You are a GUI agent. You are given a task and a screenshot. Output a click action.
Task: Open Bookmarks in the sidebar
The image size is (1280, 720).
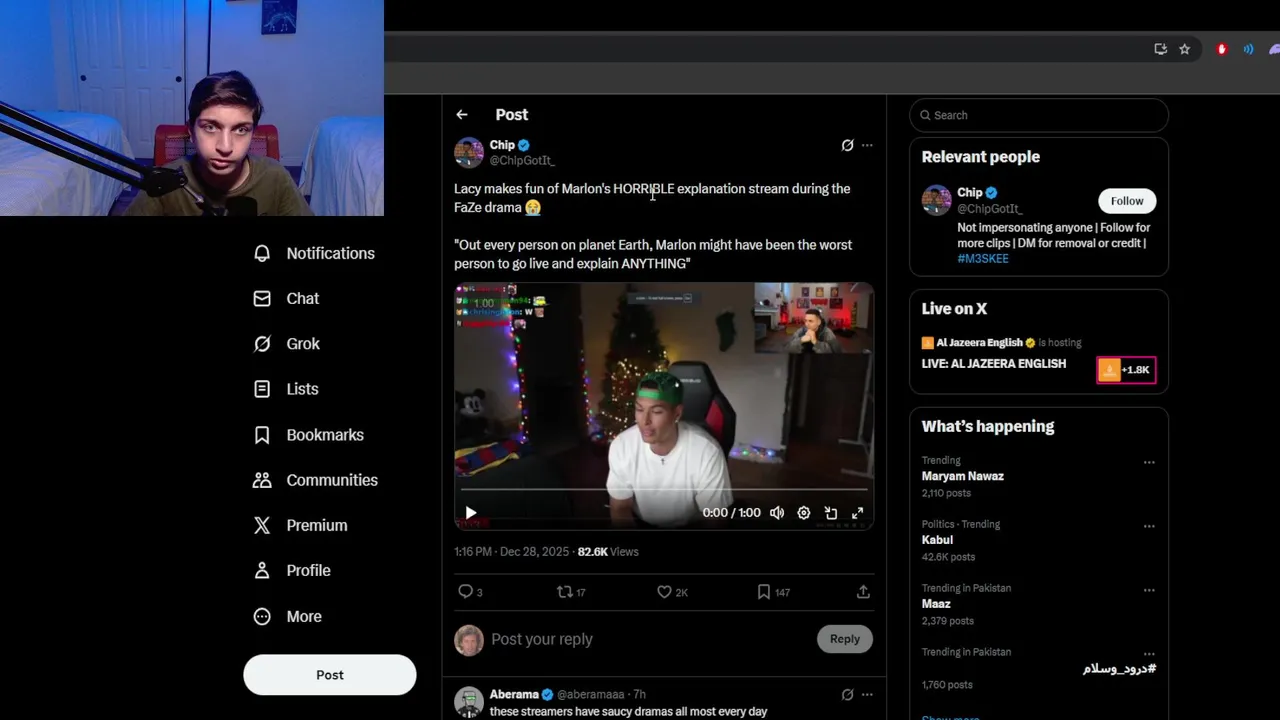pos(309,435)
